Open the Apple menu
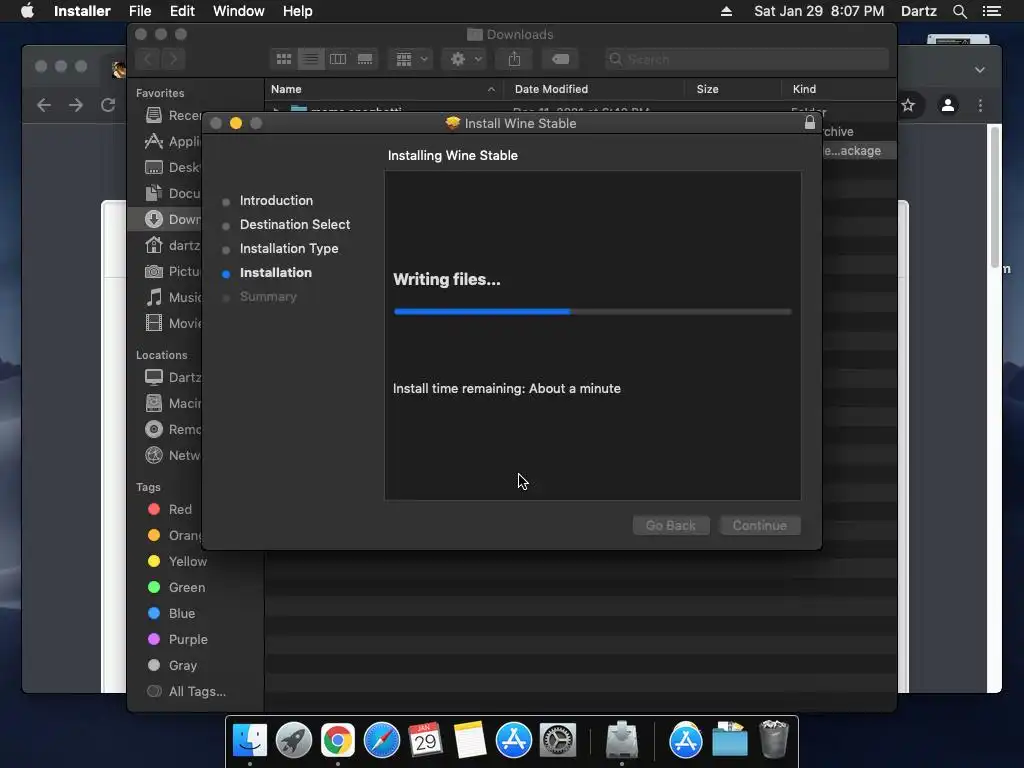 coord(27,11)
